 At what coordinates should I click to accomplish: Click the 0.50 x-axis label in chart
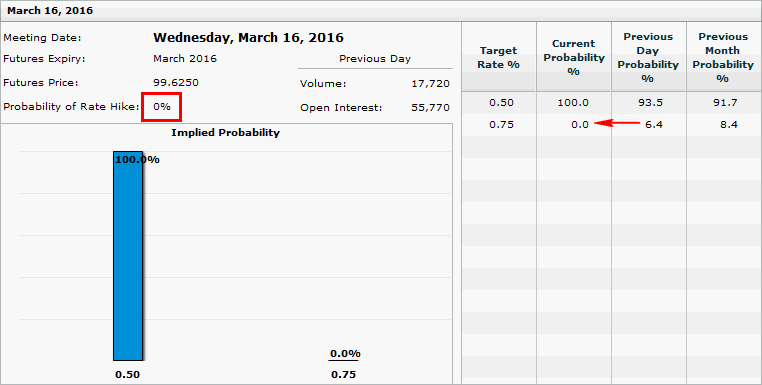coord(127,374)
